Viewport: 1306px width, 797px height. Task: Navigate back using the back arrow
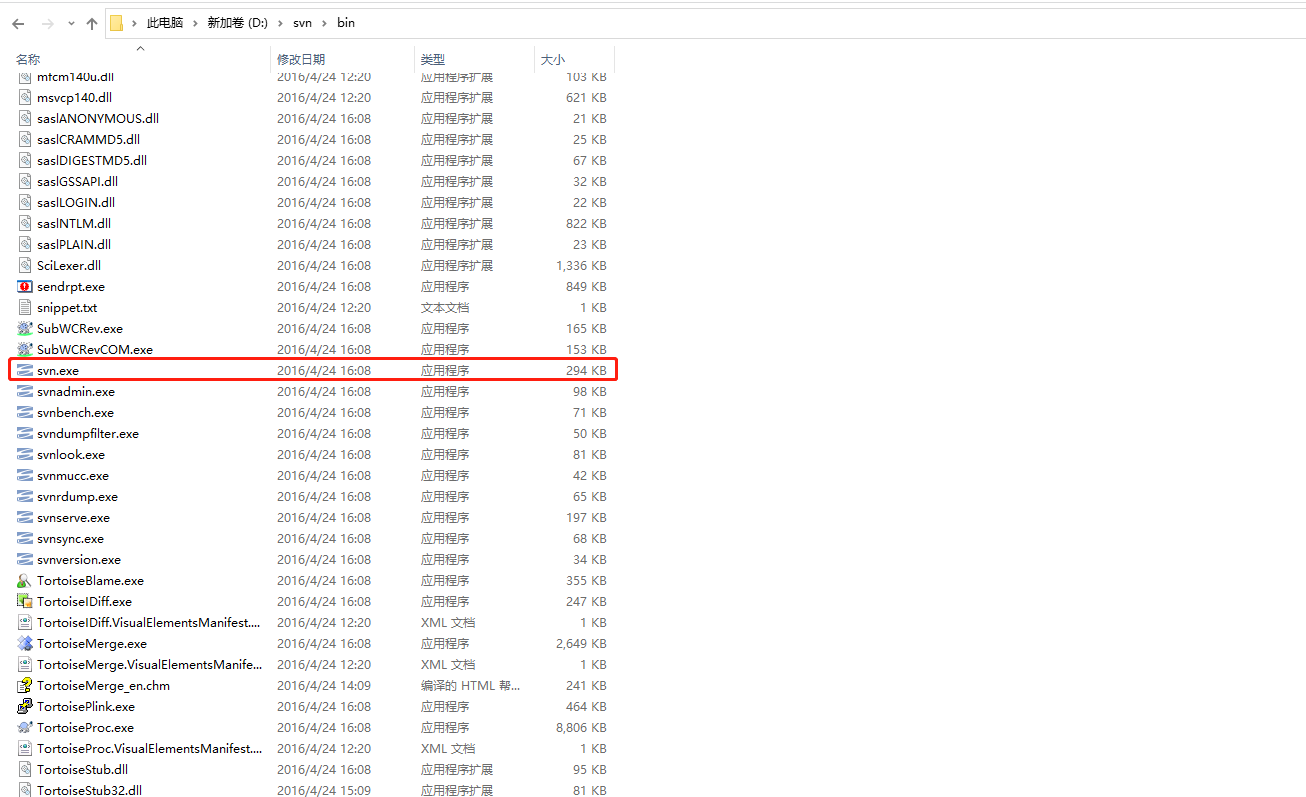16,22
